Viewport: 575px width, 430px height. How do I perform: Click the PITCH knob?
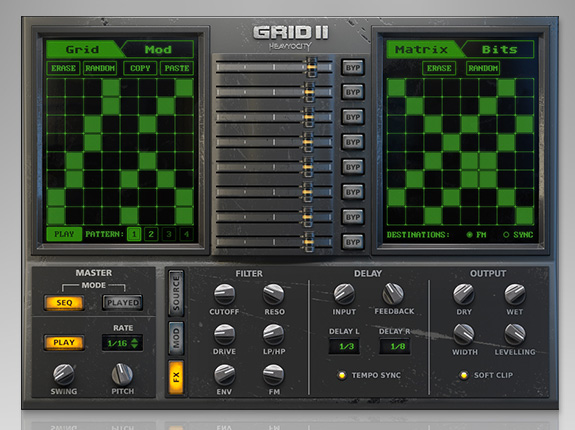coord(122,375)
